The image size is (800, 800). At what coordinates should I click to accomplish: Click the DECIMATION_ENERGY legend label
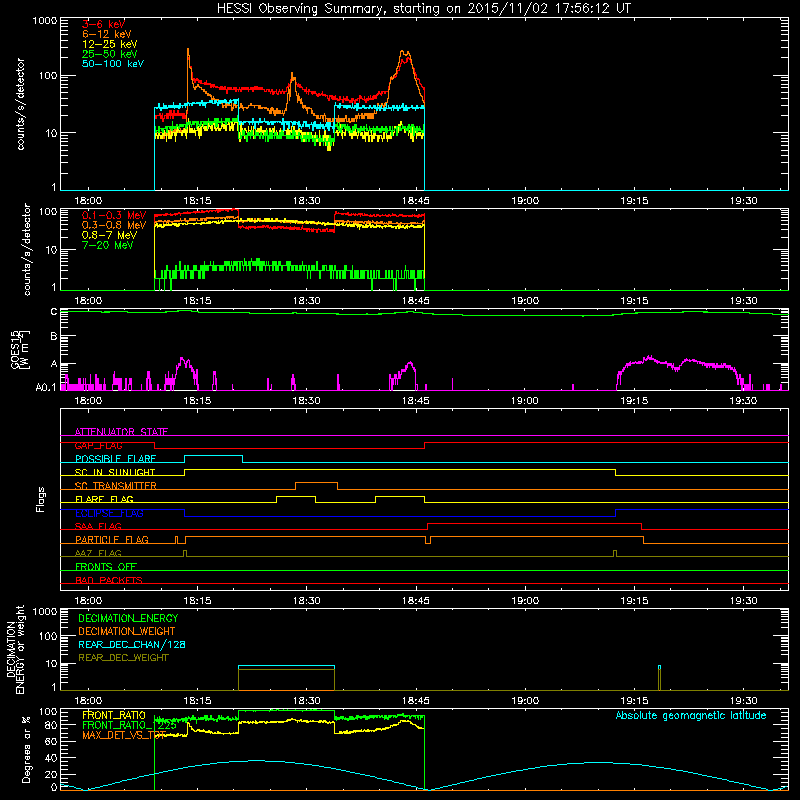coord(128,618)
